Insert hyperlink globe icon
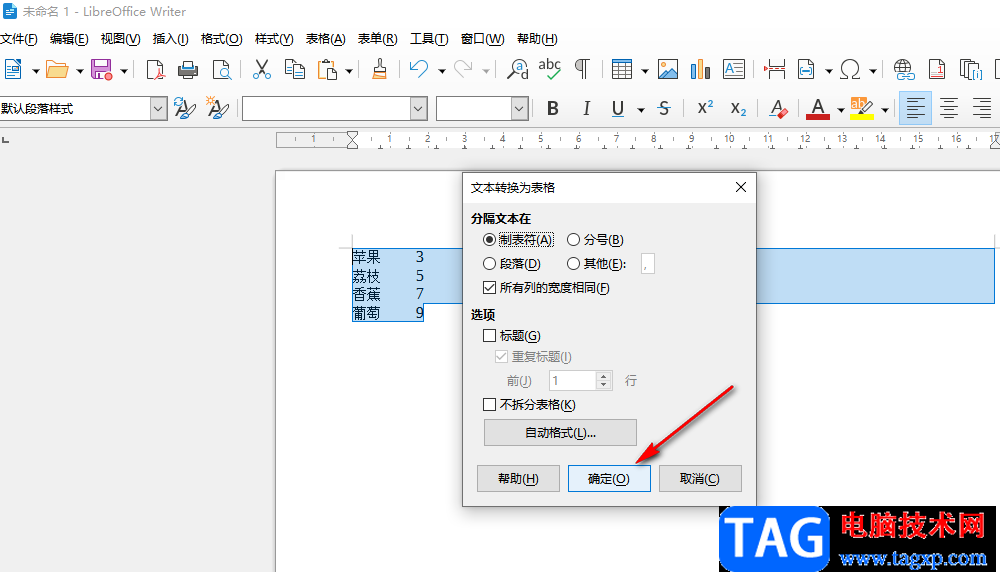Image resolution: width=1000 pixels, height=572 pixels. (904, 70)
